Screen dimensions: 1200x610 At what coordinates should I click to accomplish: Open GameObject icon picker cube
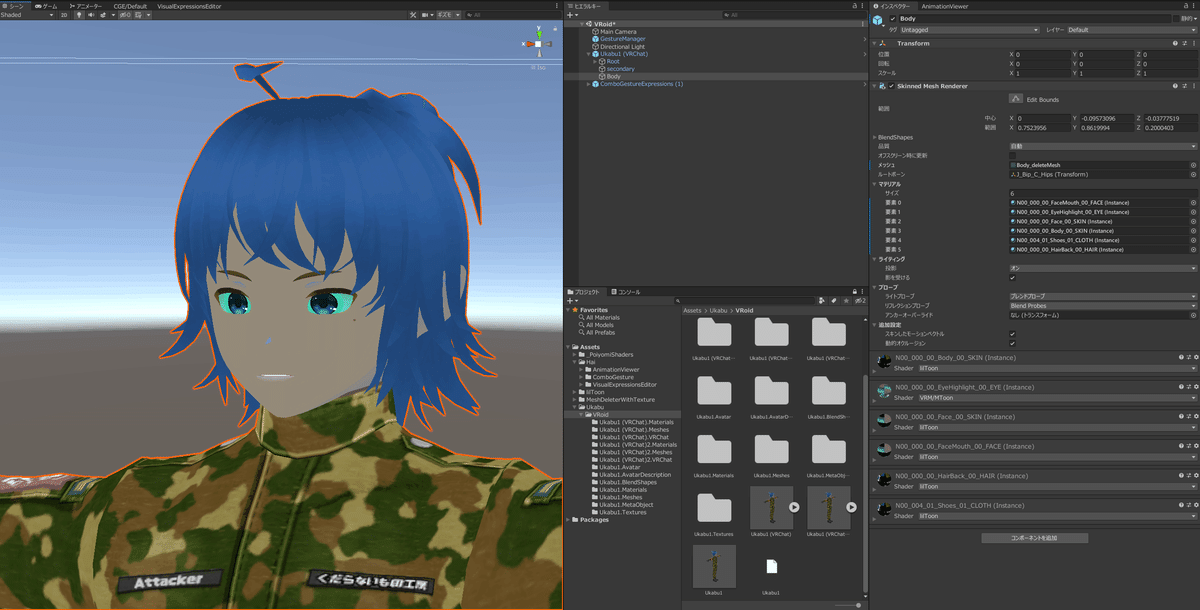click(878, 20)
